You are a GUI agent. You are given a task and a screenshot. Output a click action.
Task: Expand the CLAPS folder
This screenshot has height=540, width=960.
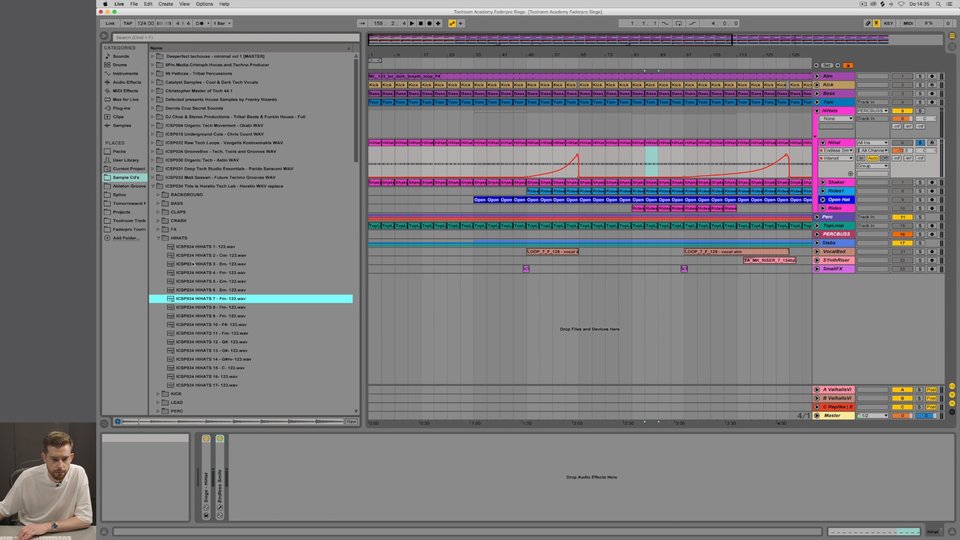(158, 212)
